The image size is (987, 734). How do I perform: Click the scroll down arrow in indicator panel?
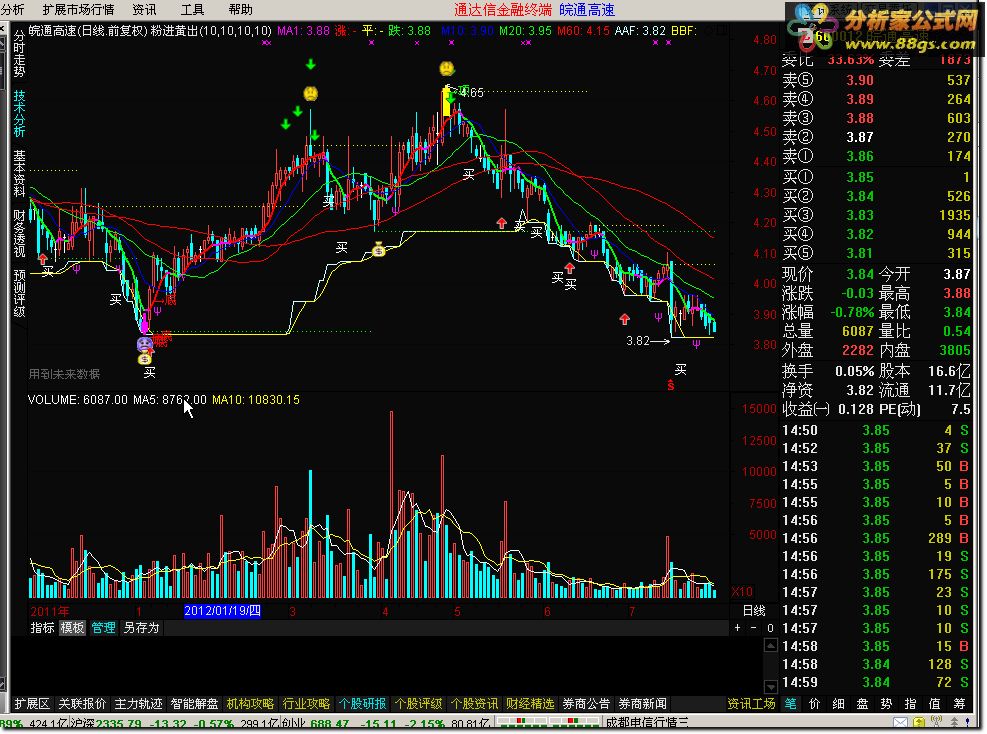770,686
